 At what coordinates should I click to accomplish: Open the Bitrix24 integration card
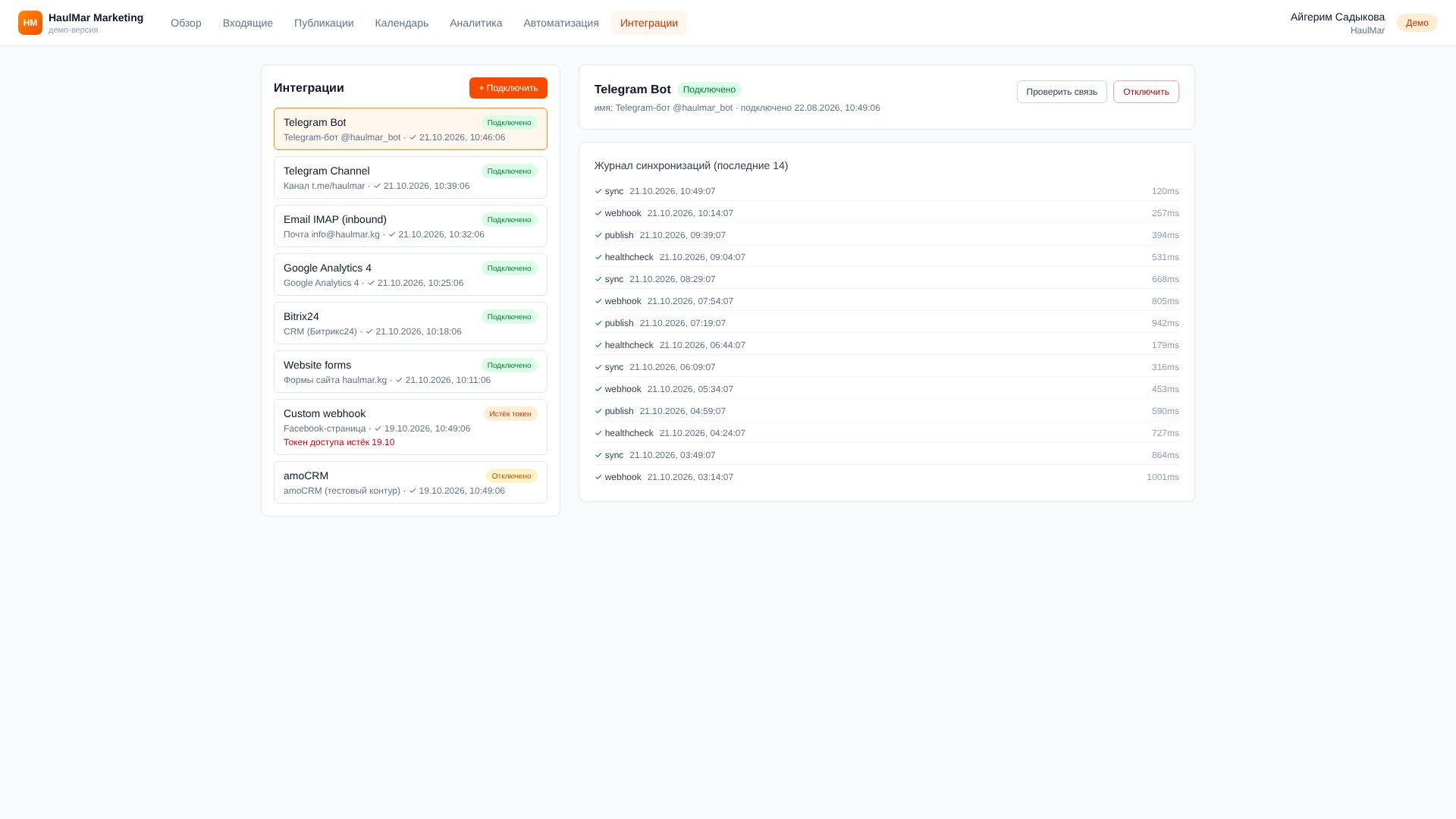[x=410, y=323]
